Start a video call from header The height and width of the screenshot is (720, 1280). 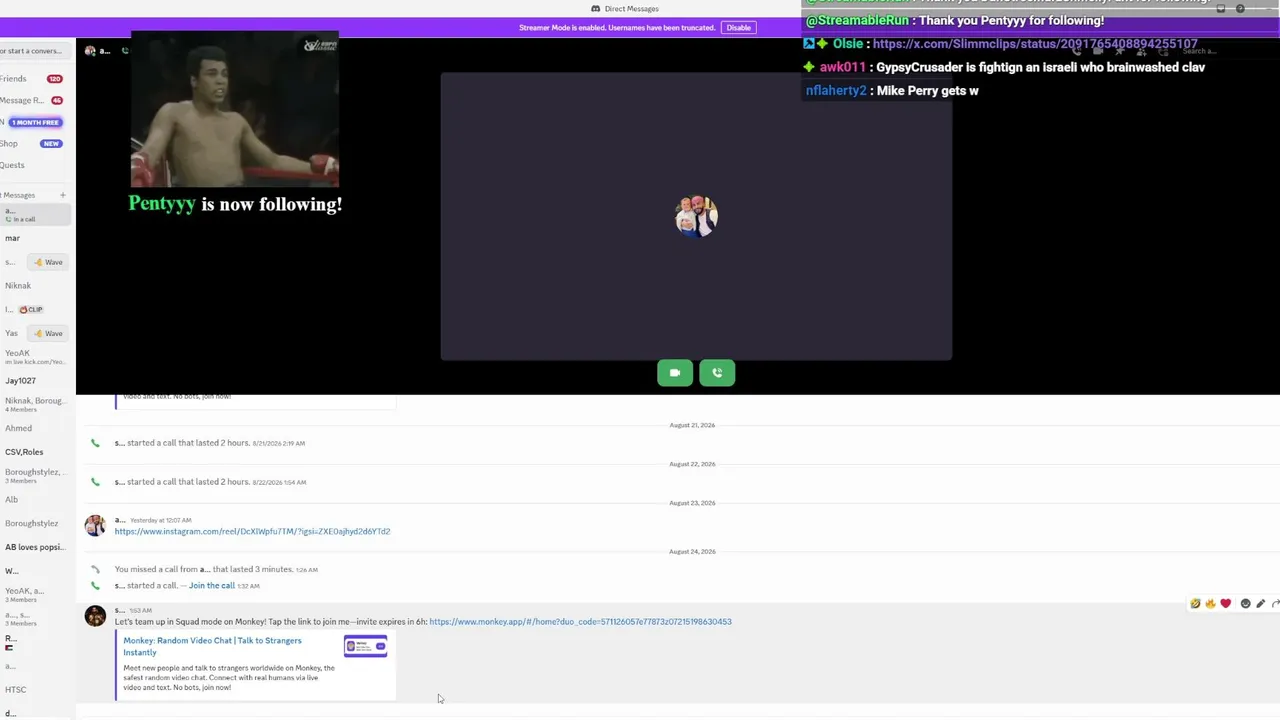coord(1099,51)
